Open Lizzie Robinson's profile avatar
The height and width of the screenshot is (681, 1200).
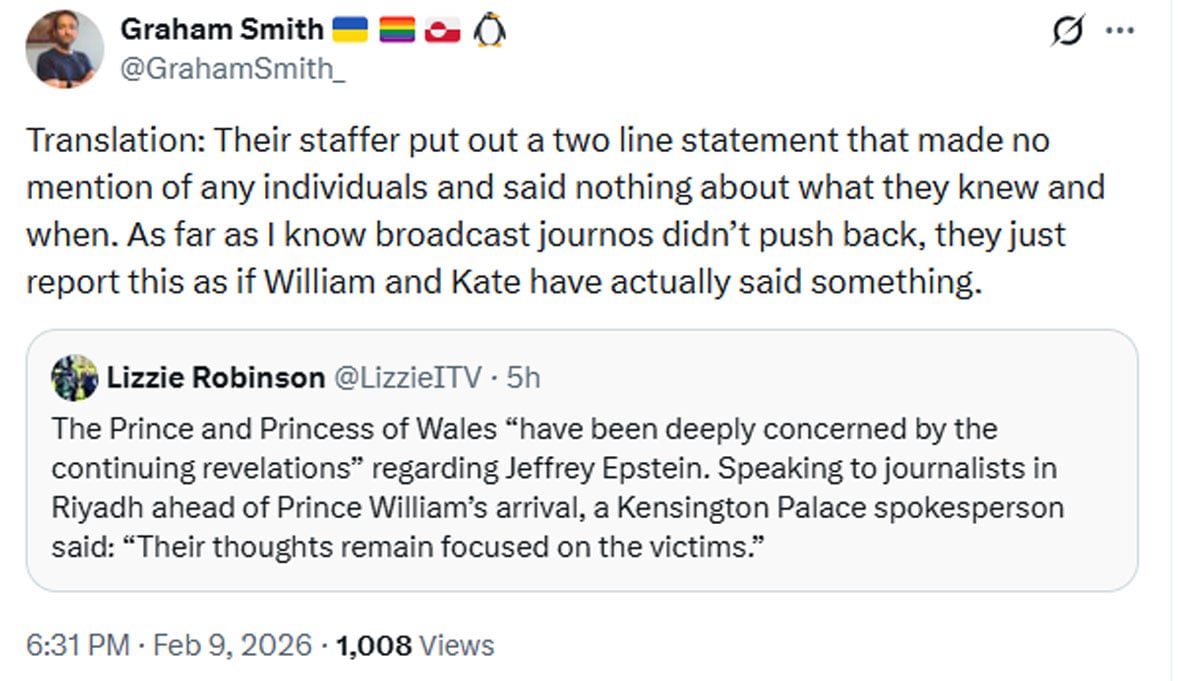point(72,377)
